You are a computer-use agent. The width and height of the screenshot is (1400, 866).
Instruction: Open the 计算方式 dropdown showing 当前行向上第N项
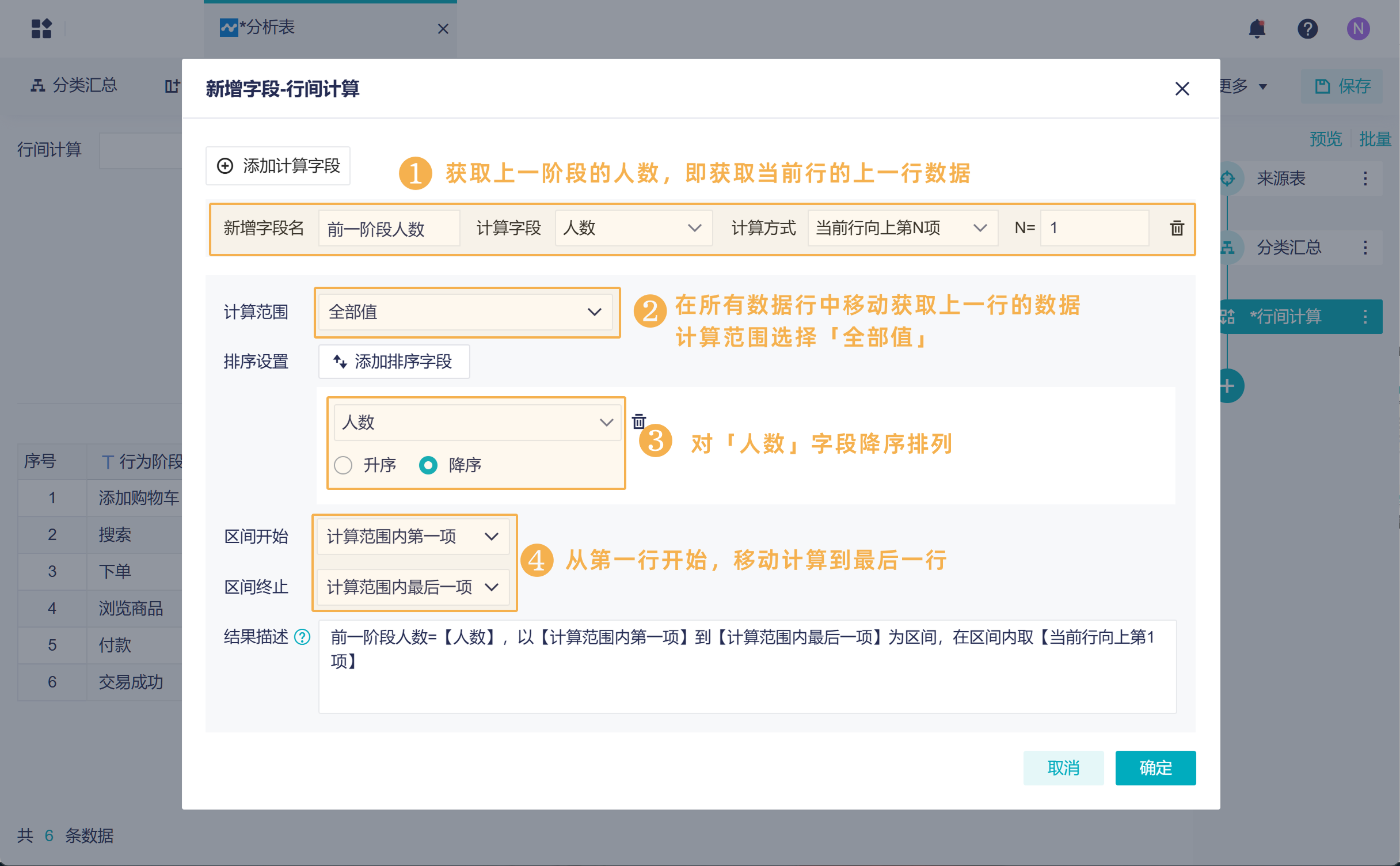pyautogui.click(x=901, y=228)
